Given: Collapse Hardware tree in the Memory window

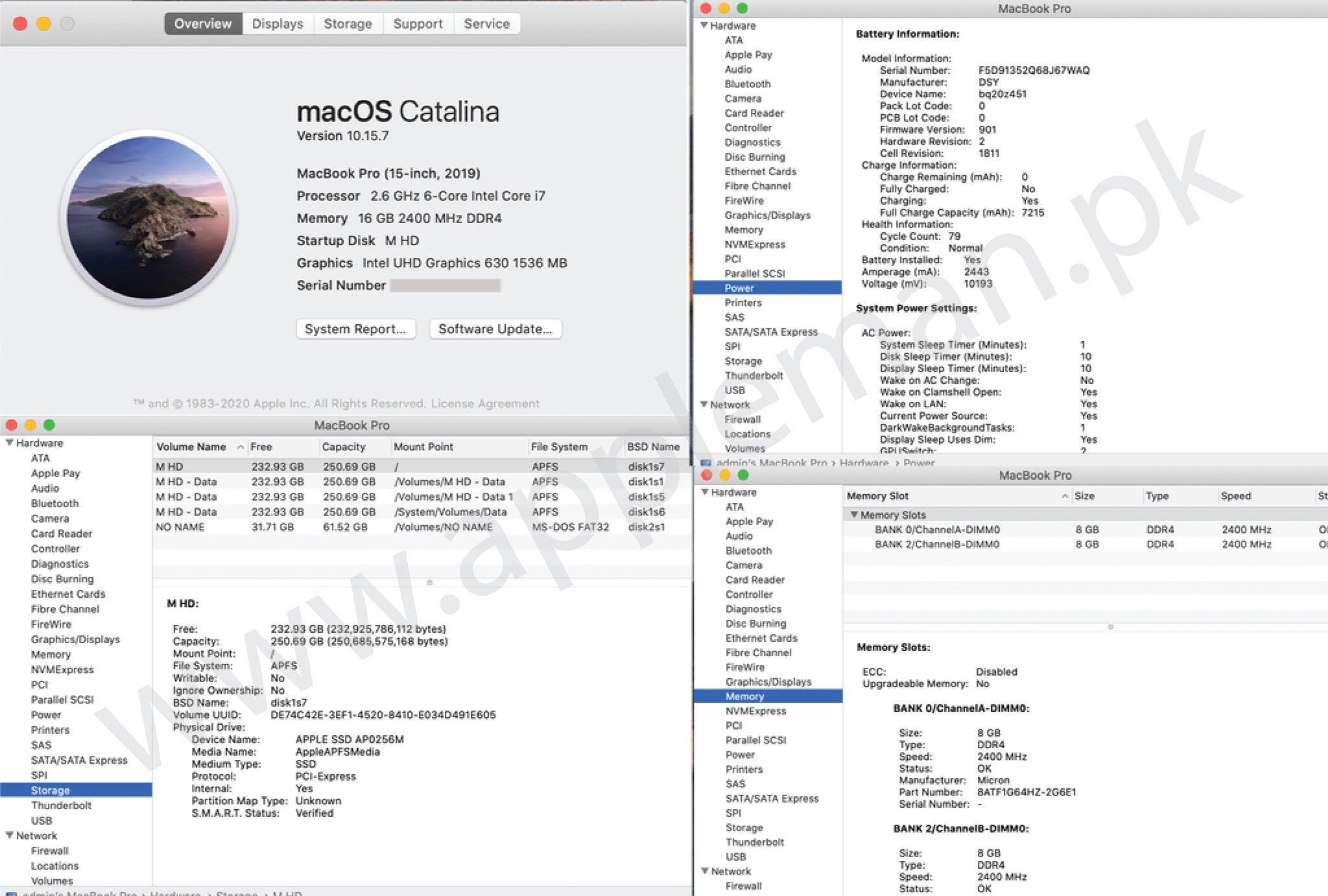Looking at the screenshot, I should (x=705, y=492).
